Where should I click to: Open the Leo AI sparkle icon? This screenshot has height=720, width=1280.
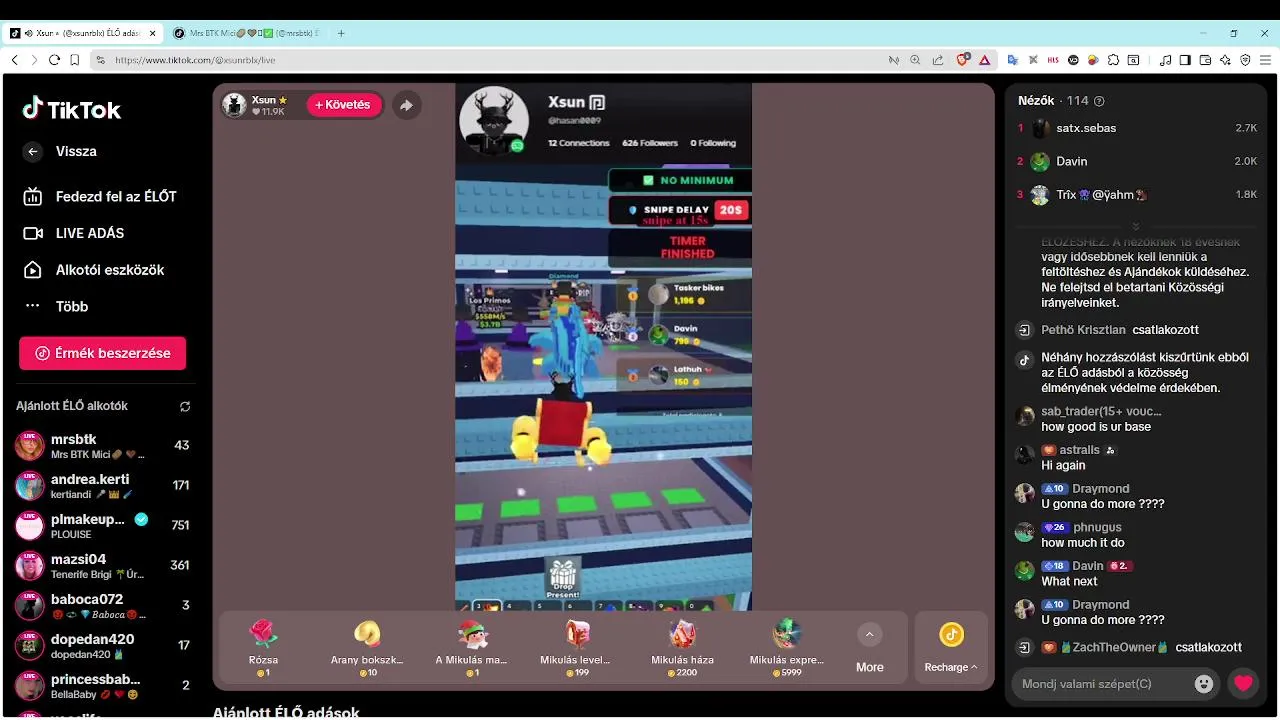click(1225, 60)
